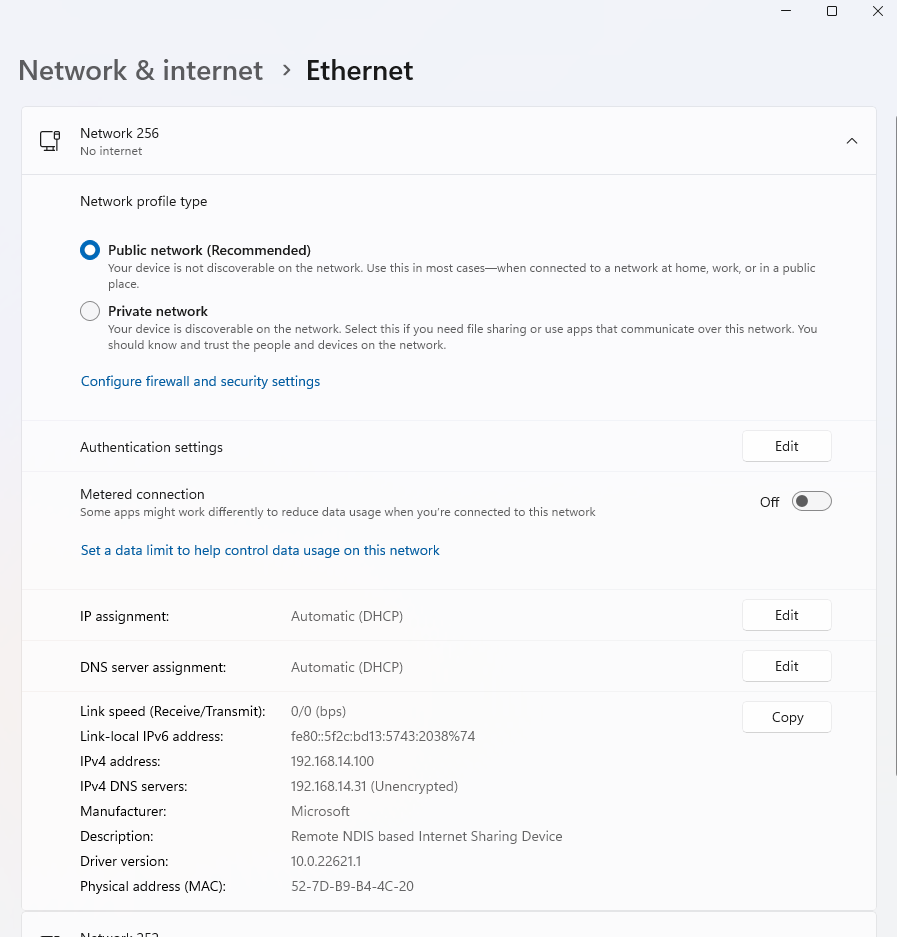Screen dimensions: 897x937
Task: Minimize the Settings window
Action: pos(785,11)
